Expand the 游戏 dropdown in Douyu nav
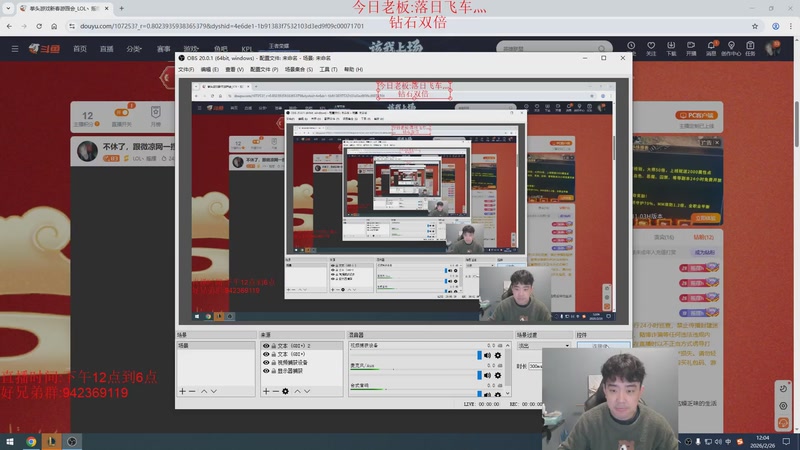Image resolution: width=800 pixels, height=450 pixels. (191, 49)
